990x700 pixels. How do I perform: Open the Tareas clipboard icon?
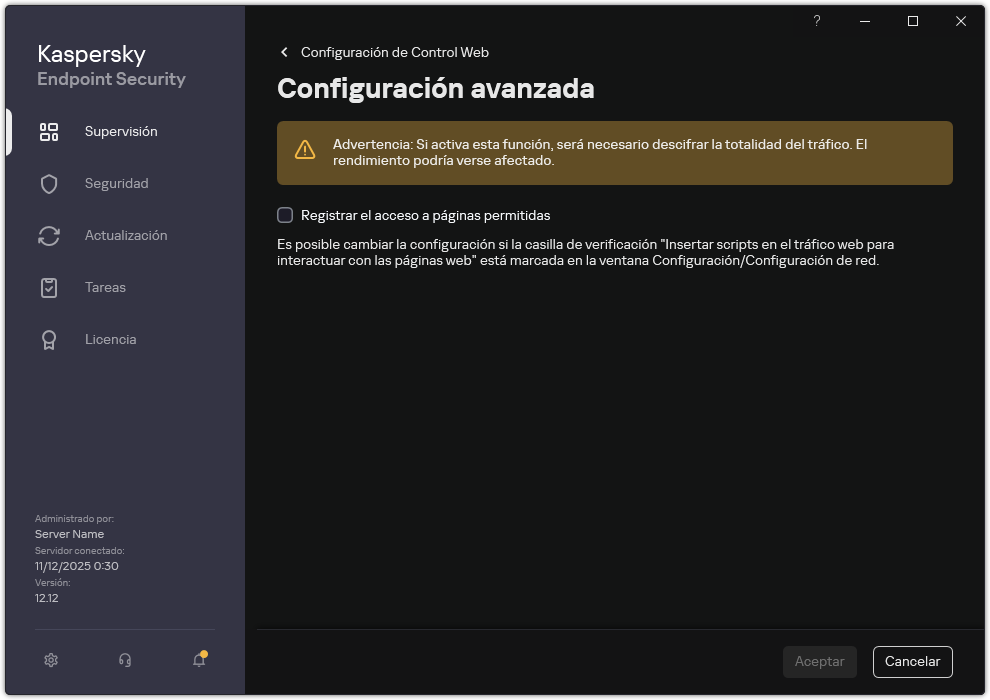coord(49,287)
